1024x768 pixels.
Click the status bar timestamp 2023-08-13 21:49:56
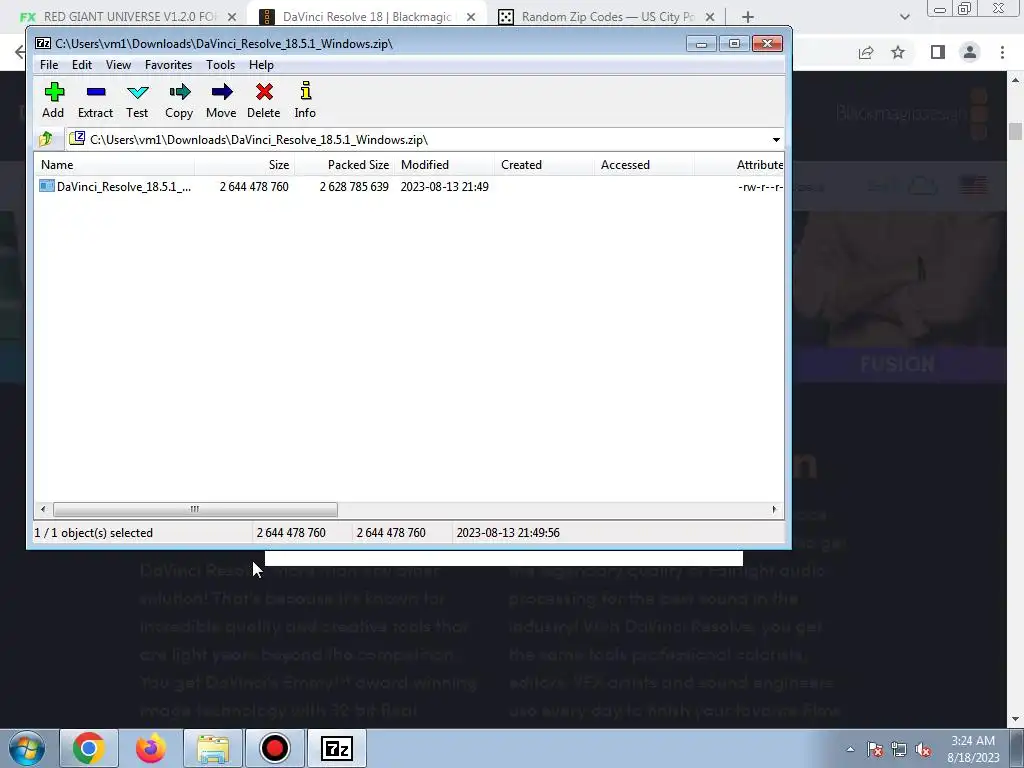(x=508, y=533)
